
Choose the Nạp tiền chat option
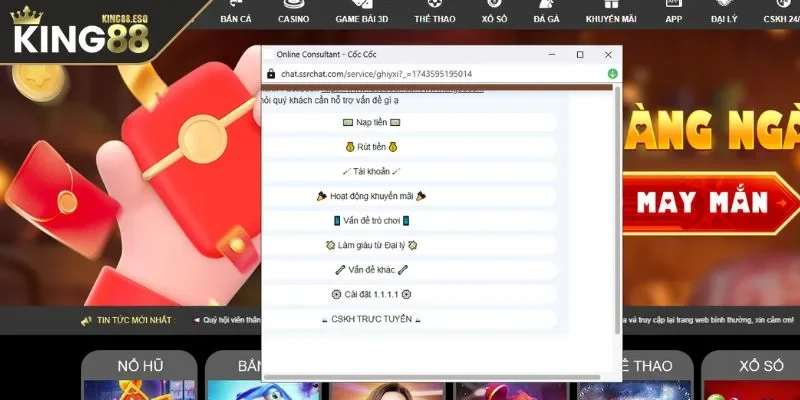[x=371, y=122]
